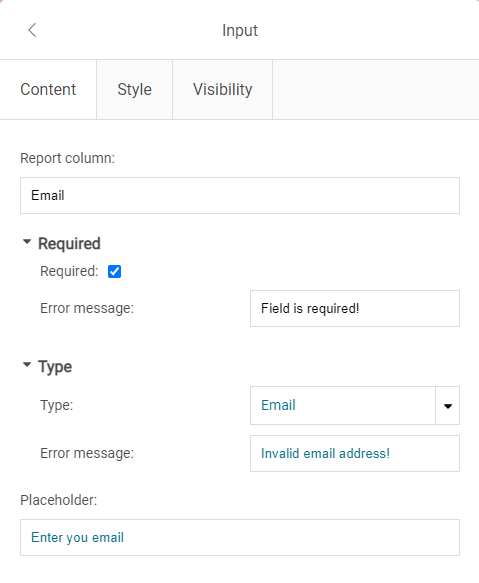
Task: Click the Type combo box showing Email
Action: [343, 406]
